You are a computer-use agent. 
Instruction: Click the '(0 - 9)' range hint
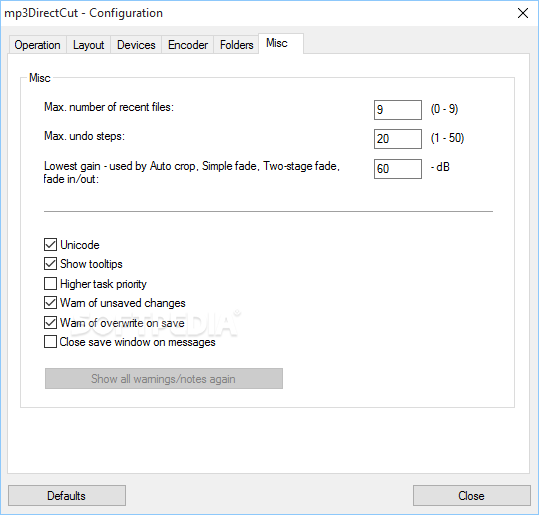(444, 109)
